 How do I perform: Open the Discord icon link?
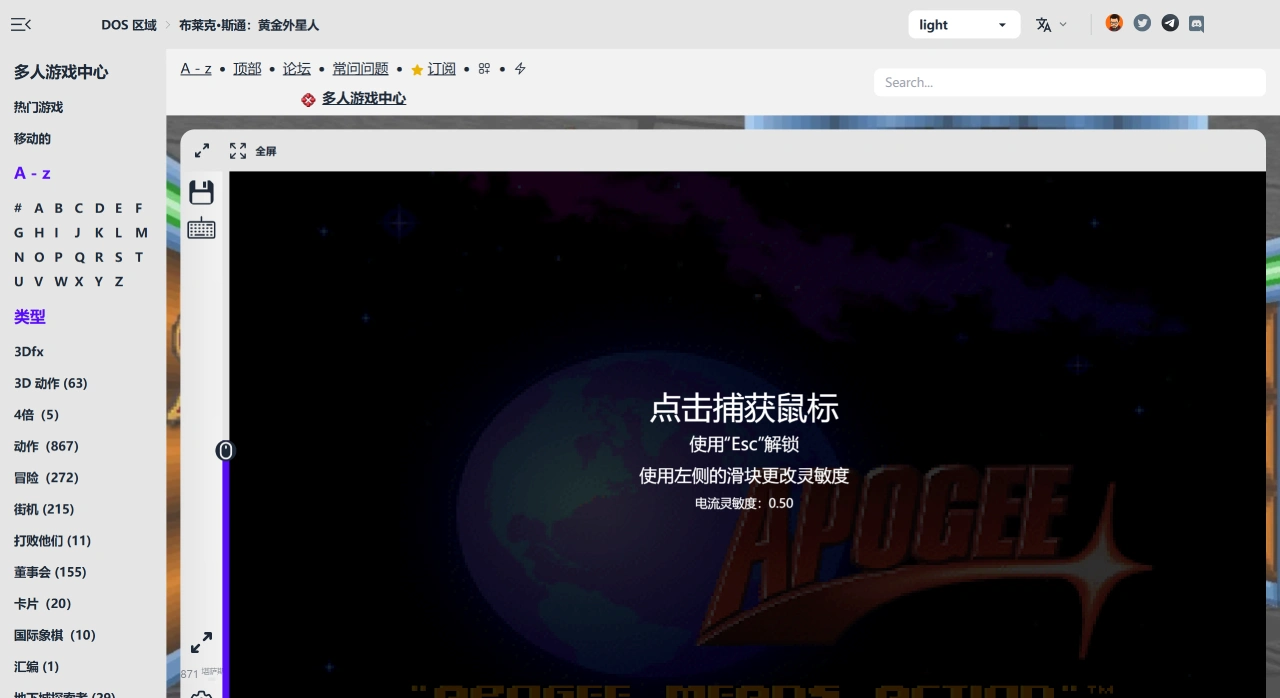pos(1196,24)
